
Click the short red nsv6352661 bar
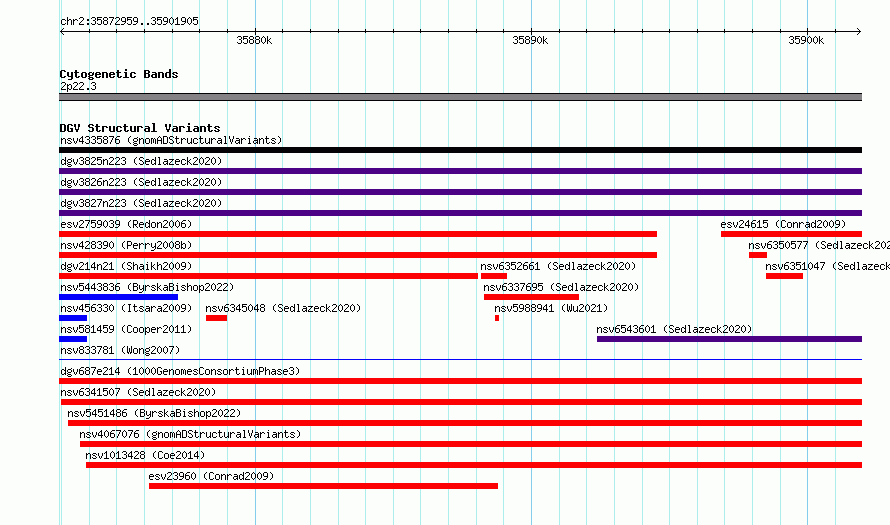coord(494,276)
